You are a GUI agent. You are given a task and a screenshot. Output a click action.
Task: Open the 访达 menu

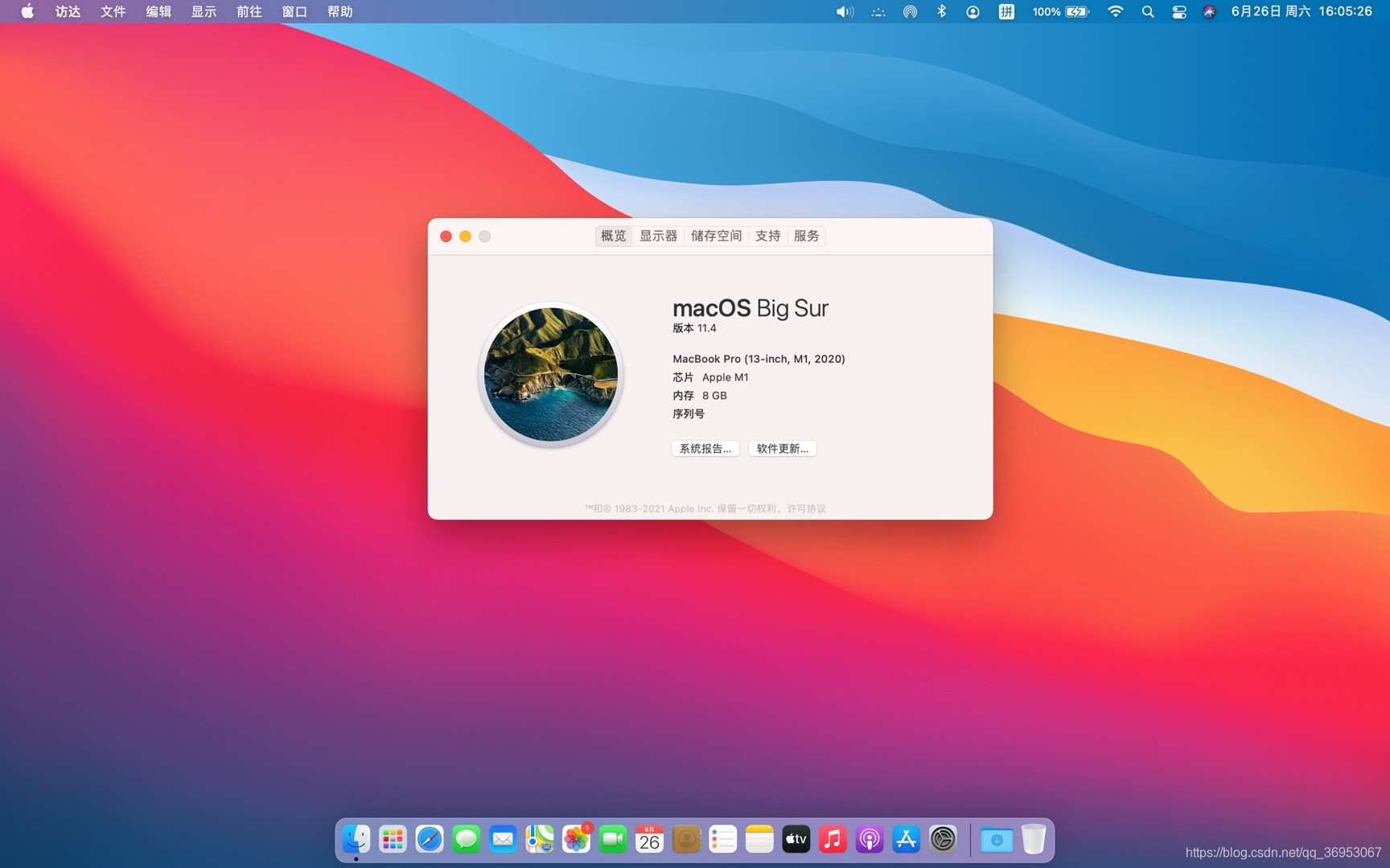(x=68, y=11)
